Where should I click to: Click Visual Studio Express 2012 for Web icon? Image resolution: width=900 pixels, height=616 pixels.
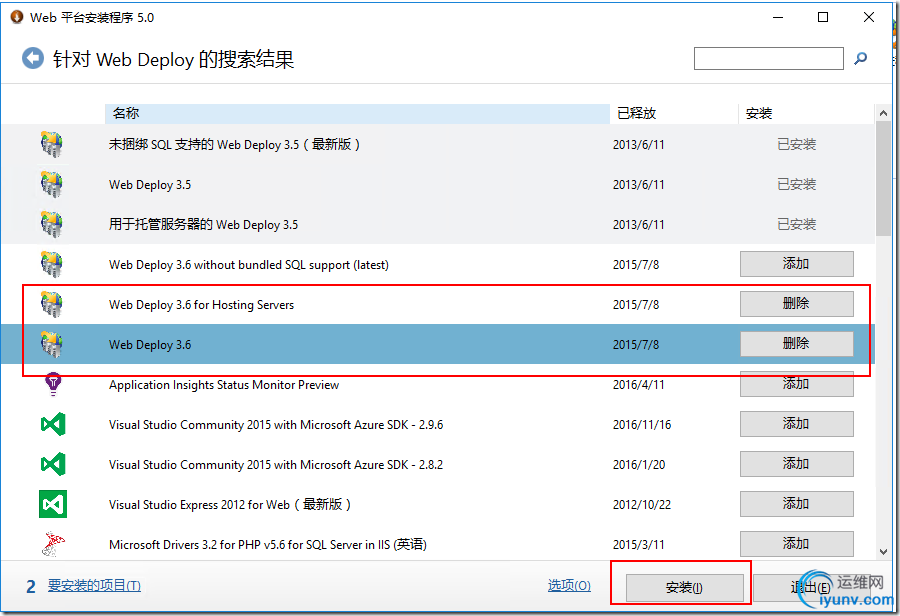[x=53, y=504]
